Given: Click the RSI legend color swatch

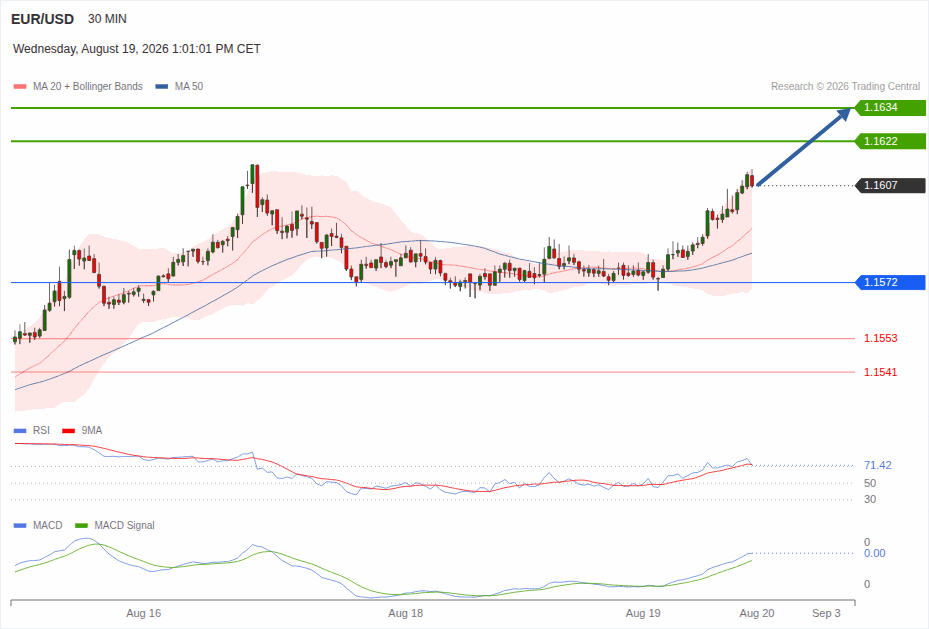Looking at the screenshot, I should (20, 431).
